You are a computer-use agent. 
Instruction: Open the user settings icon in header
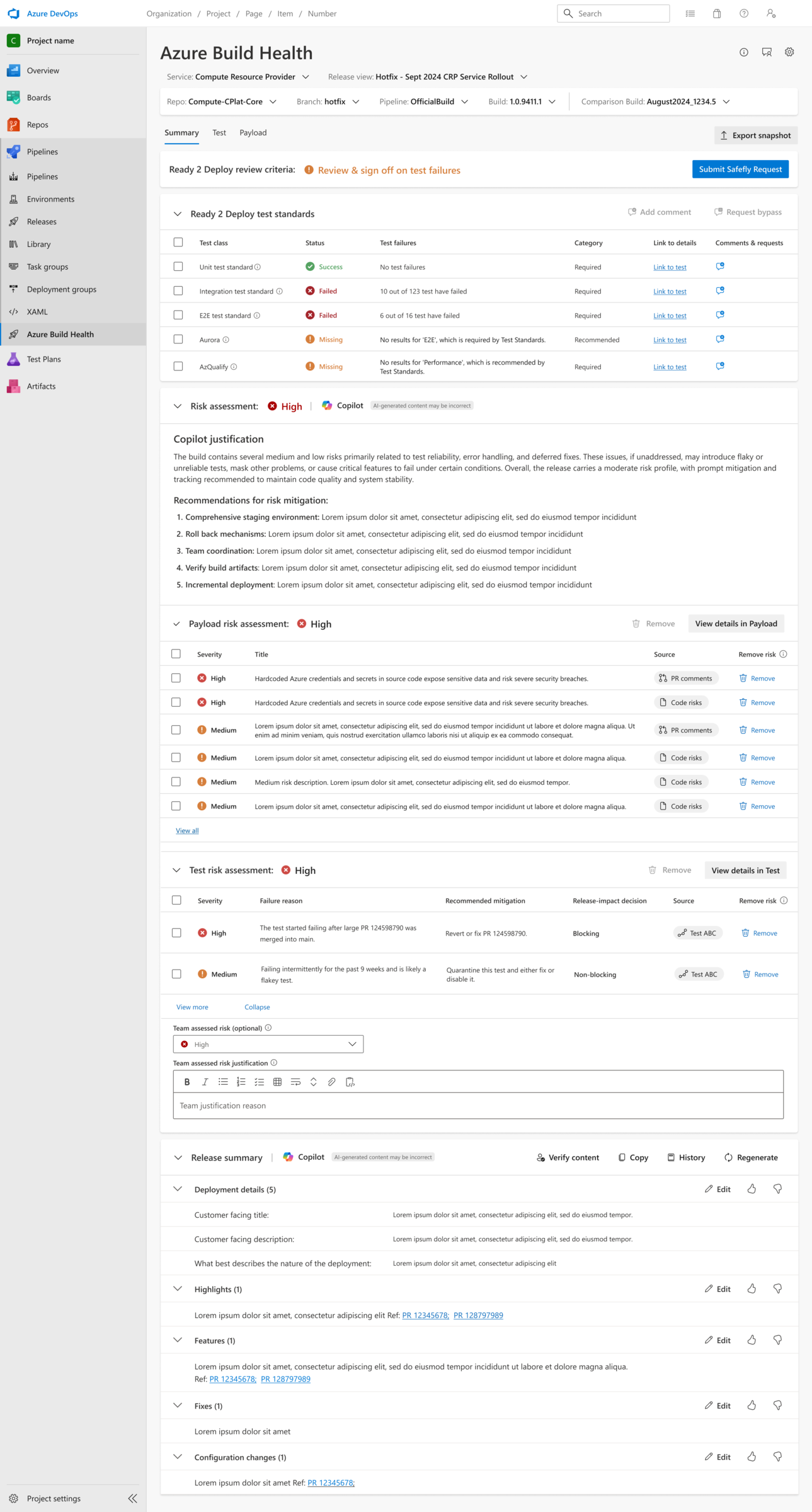(x=771, y=13)
